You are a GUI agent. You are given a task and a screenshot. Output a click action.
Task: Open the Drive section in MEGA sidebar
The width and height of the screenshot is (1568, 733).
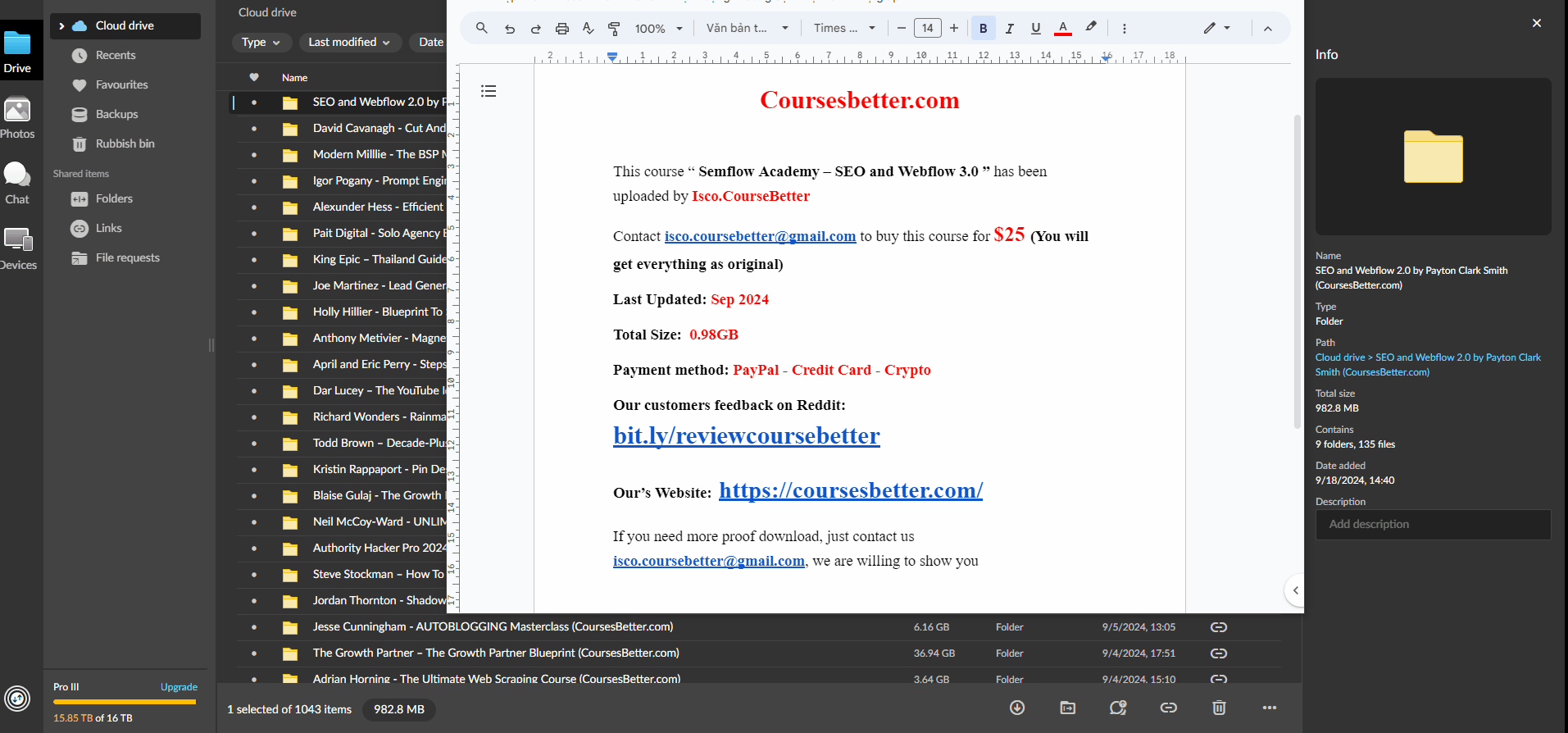click(x=17, y=52)
